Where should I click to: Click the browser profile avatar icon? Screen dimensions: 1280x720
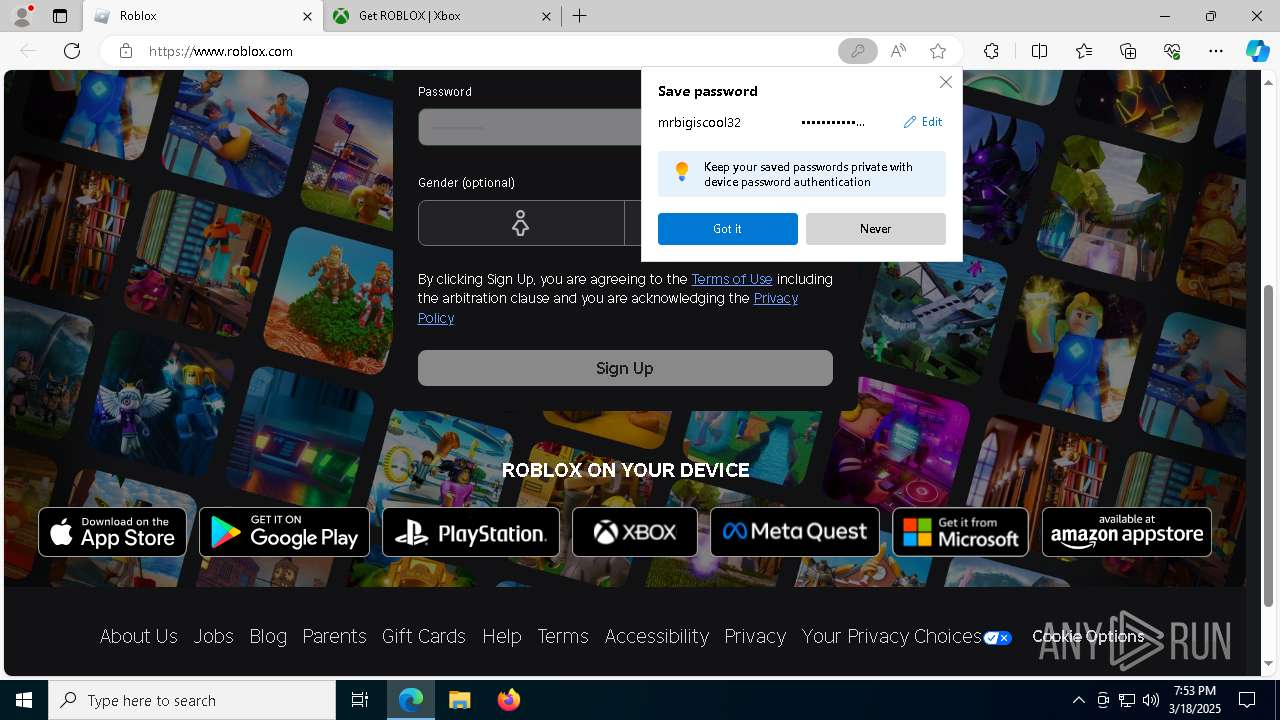[x=22, y=16]
